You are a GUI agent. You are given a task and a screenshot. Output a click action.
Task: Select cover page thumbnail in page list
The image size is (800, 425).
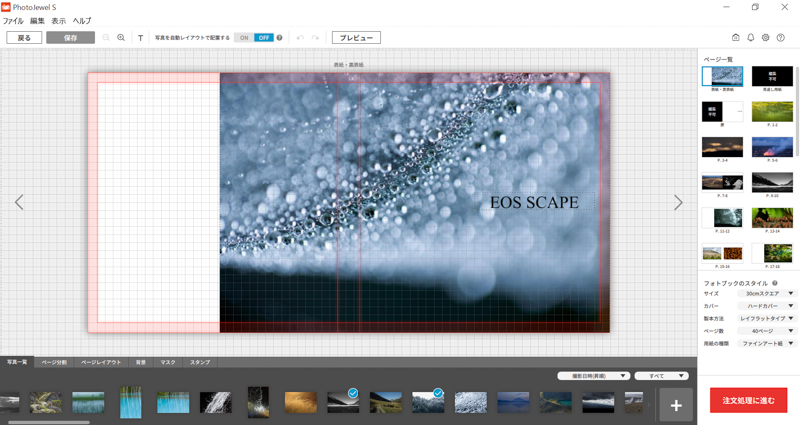(x=722, y=77)
